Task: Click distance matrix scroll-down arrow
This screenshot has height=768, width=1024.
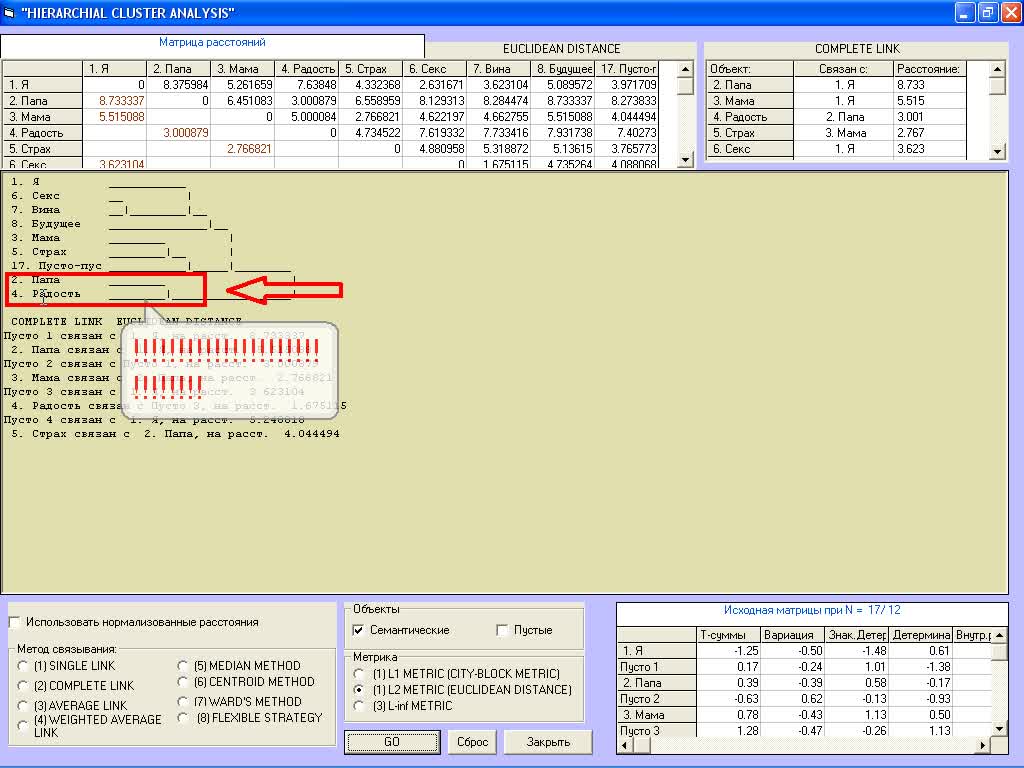Action: 685,159
